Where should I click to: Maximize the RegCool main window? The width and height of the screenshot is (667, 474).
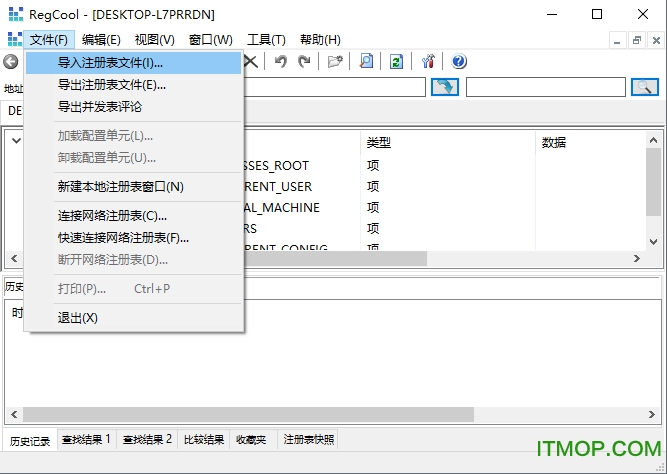pyautogui.click(x=597, y=14)
